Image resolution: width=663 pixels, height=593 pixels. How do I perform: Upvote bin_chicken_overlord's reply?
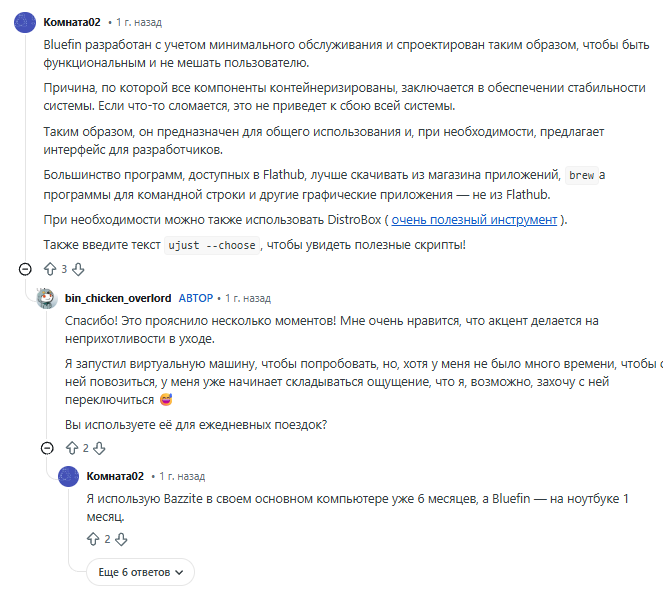[70, 448]
